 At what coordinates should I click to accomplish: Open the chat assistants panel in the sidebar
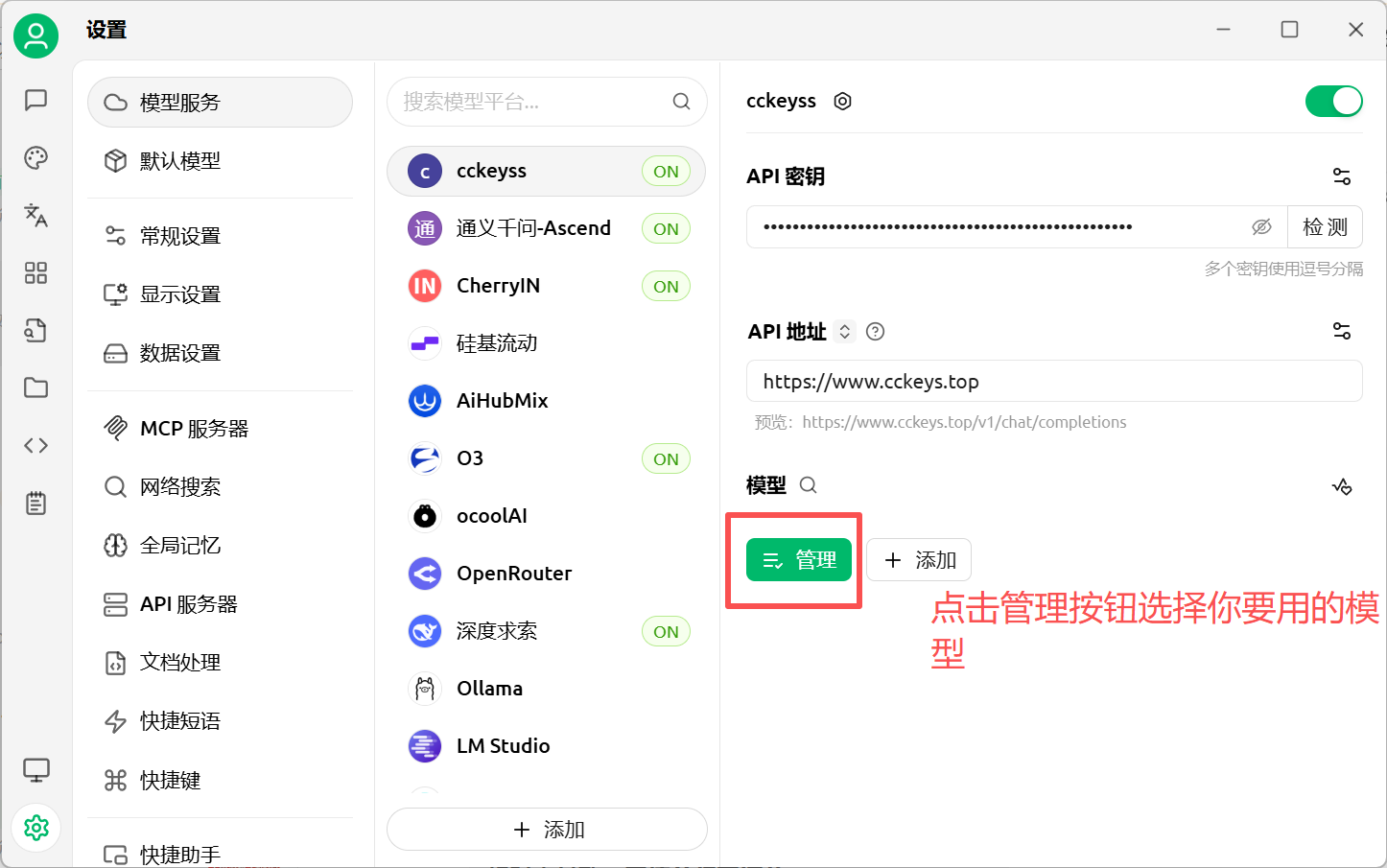(x=35, y=100)
